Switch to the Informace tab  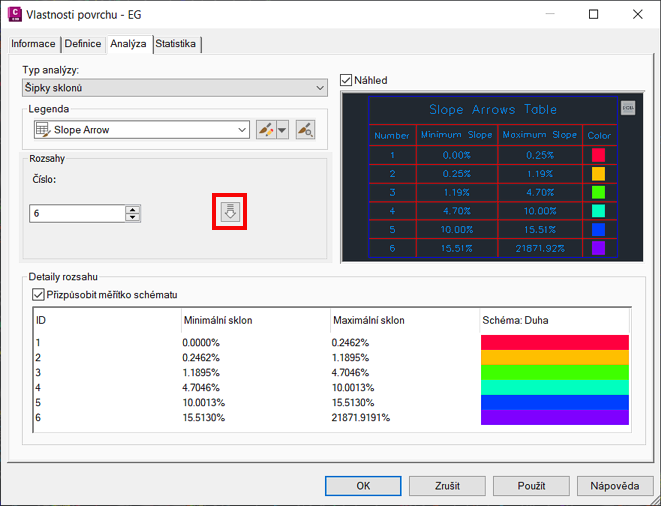33,44
